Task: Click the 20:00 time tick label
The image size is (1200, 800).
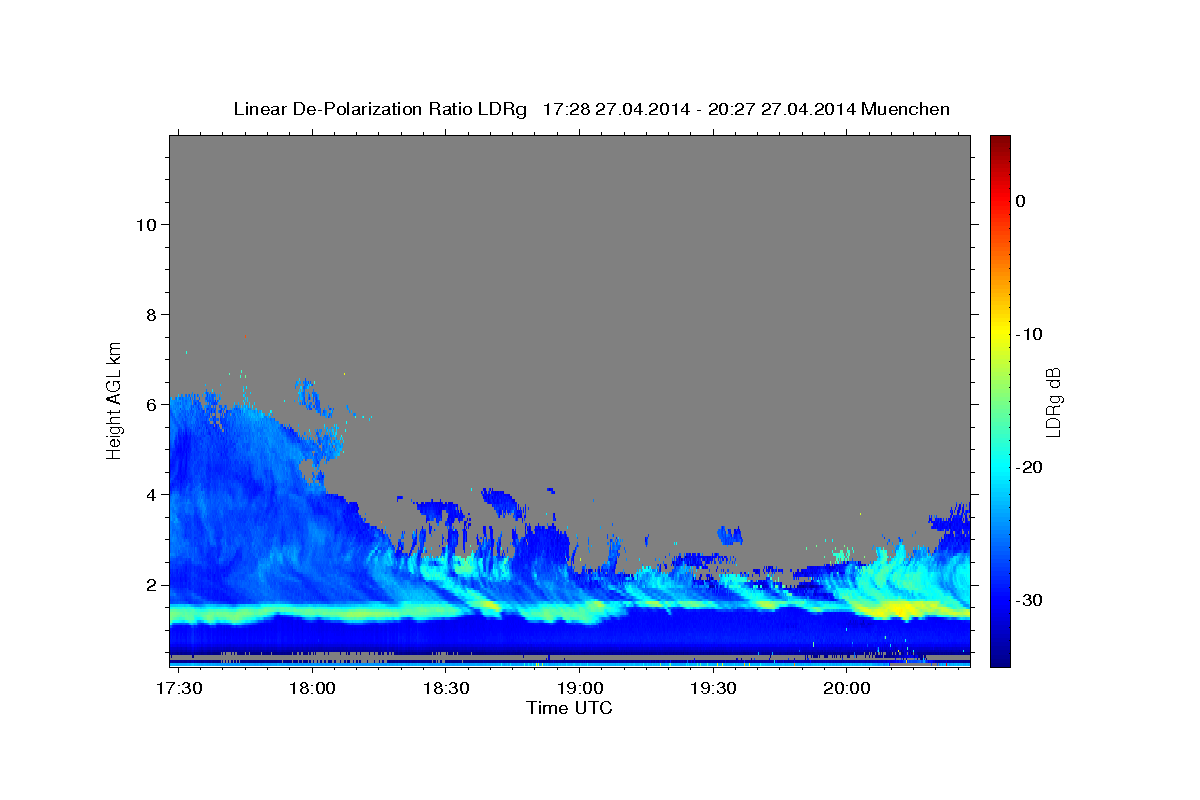Action: [x=846, y=689]
